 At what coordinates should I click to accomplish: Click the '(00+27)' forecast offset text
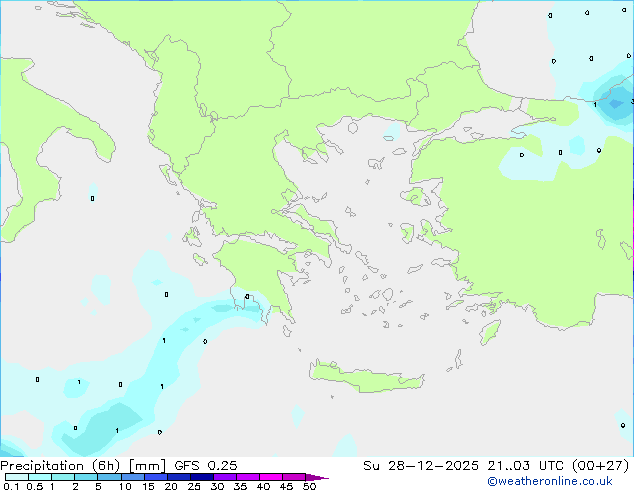click(600, 466)
